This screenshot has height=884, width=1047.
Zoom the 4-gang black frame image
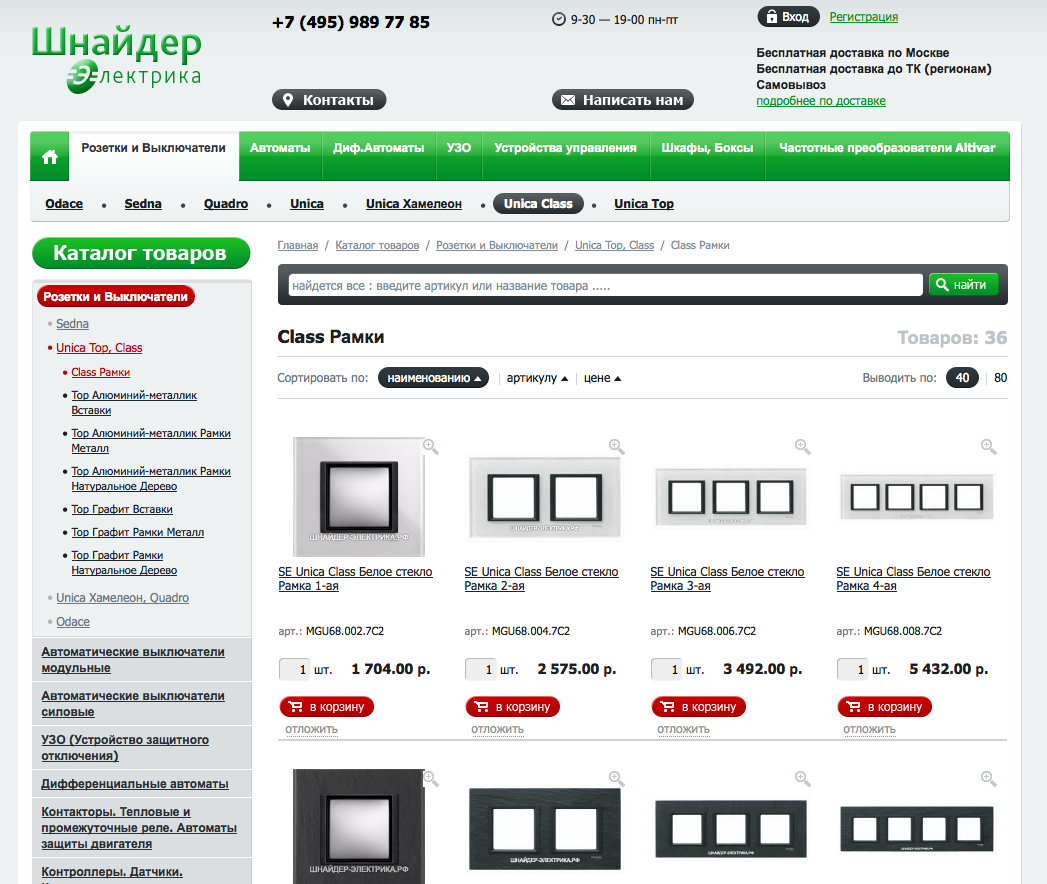[989, 779]
